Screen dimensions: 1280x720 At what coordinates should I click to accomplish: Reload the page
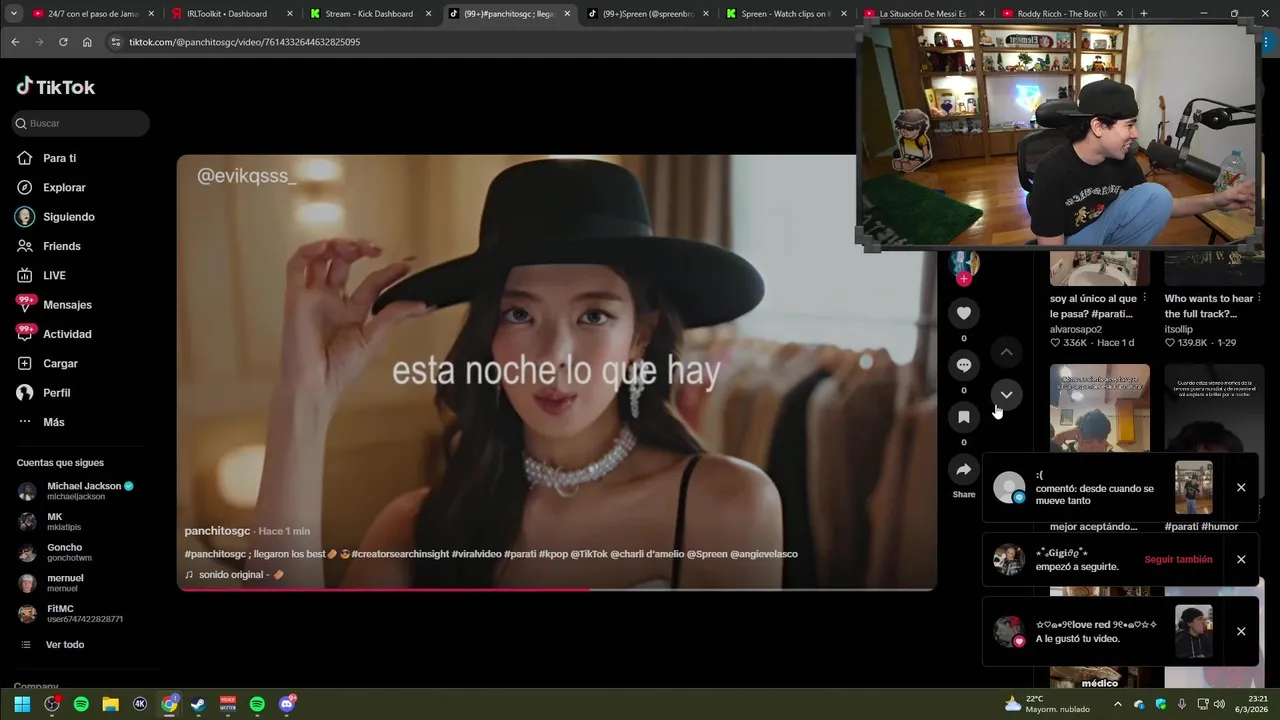tap(63, 42)
